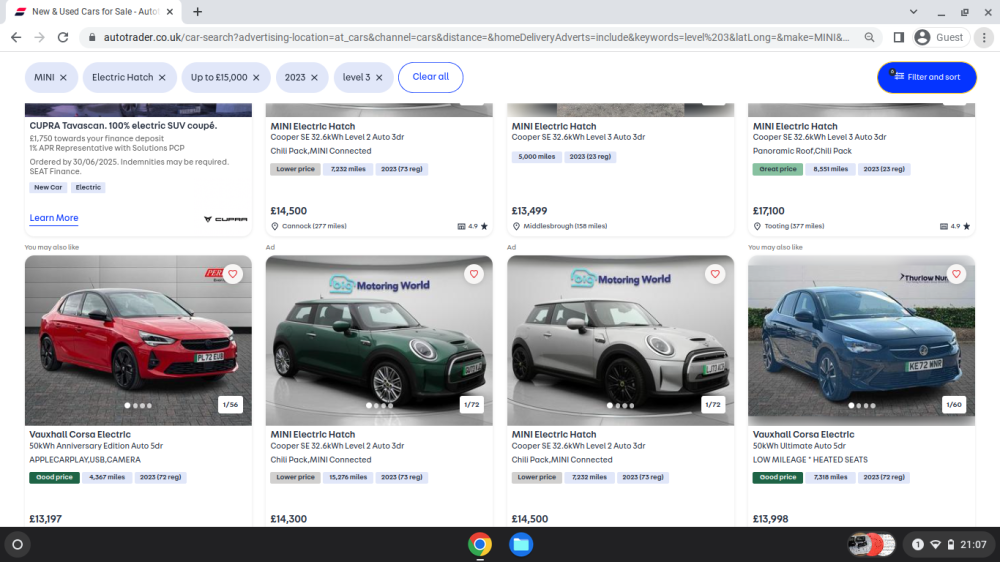Click the 4.9 star rating on Tooting listing
Viewport: 1000px width, 562px height.
click(955, 226)
